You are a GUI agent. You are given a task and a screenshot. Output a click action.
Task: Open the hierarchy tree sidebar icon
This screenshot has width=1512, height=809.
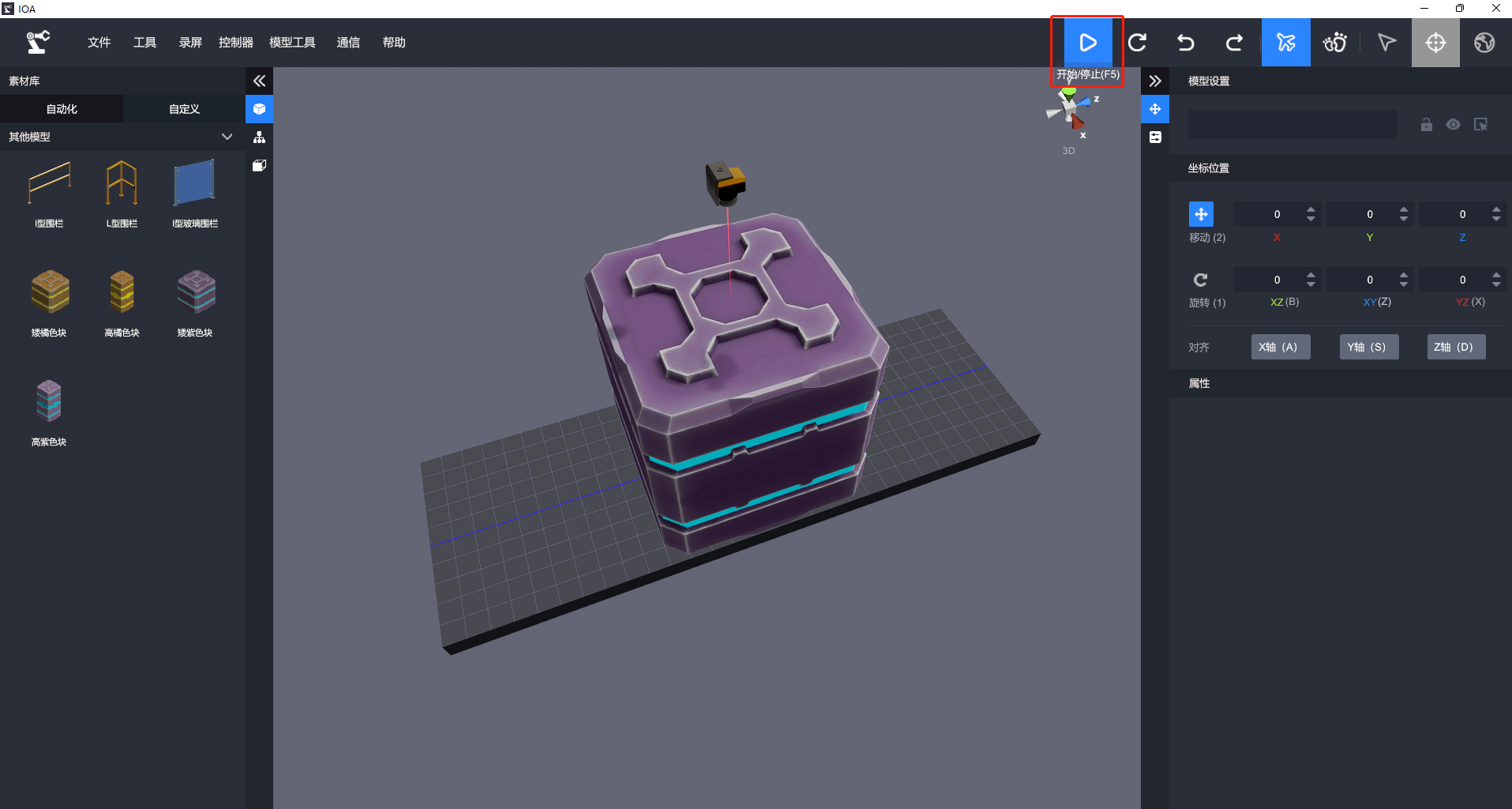(x=259, y=137)
